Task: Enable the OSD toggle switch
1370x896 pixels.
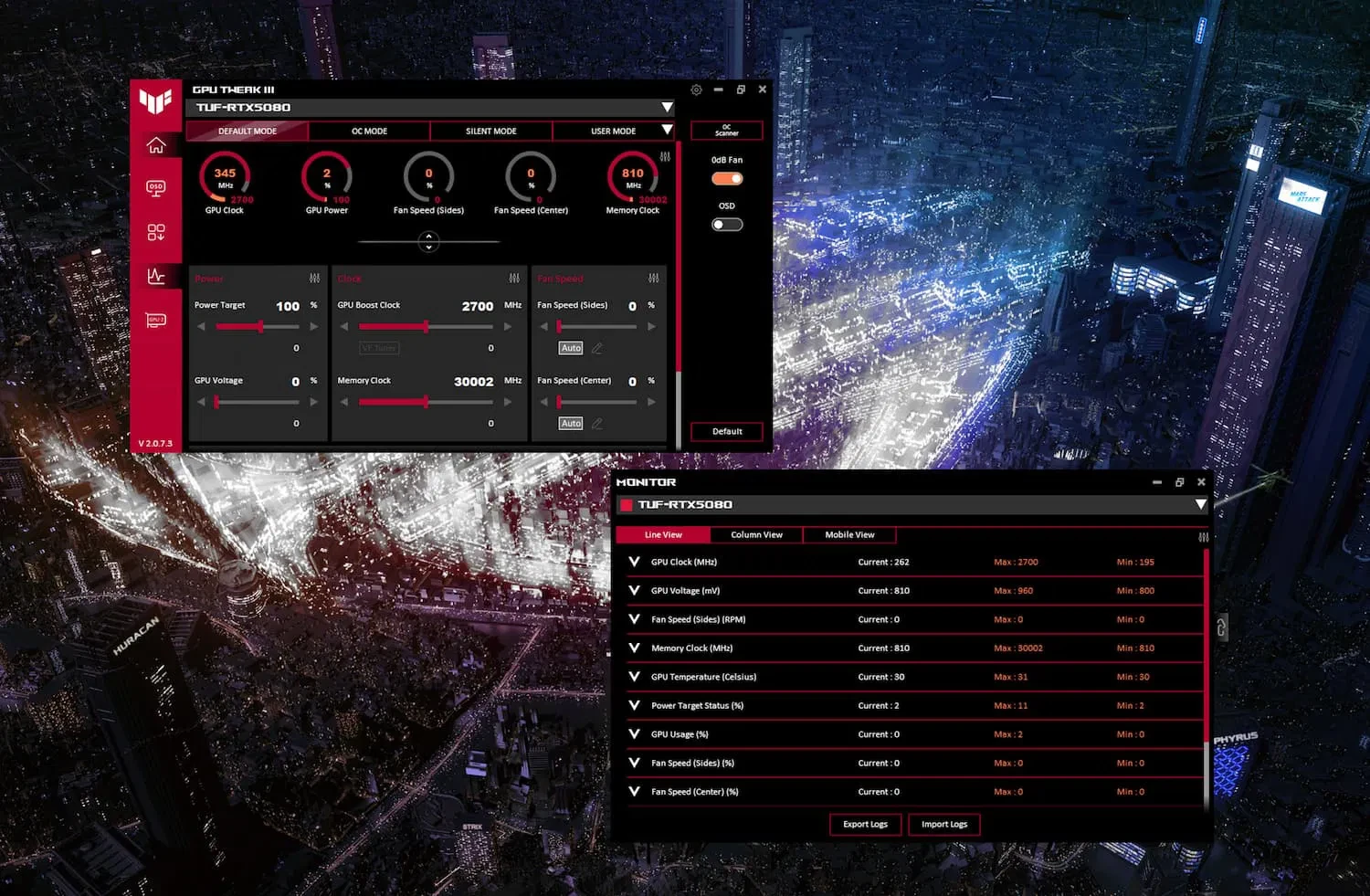Action: click(726, 224)
